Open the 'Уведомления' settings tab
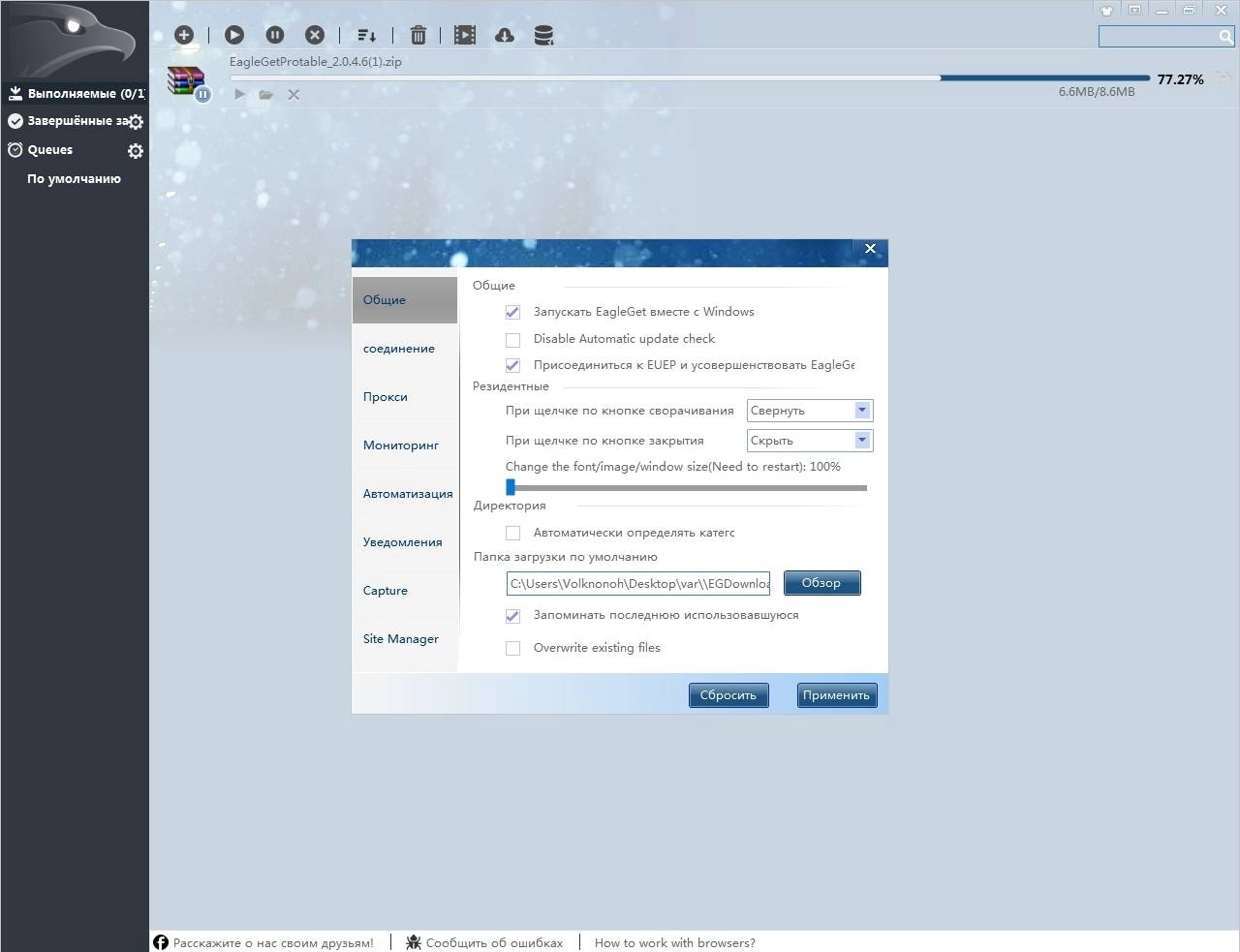 tap(404, 542)
